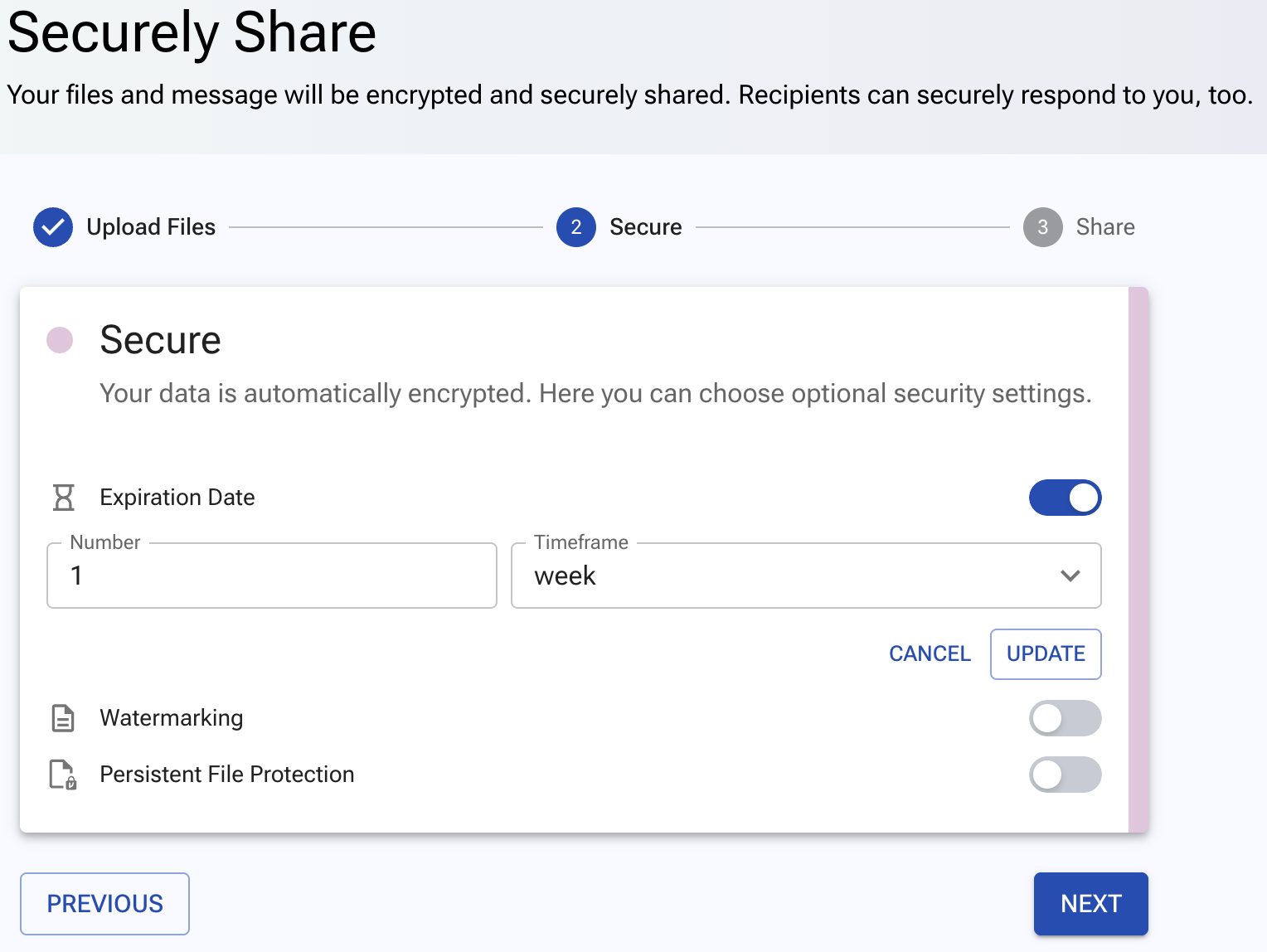Click UPDATE to save expiration
Viewport: 1267px width, 952px height.
[1046, 654]
